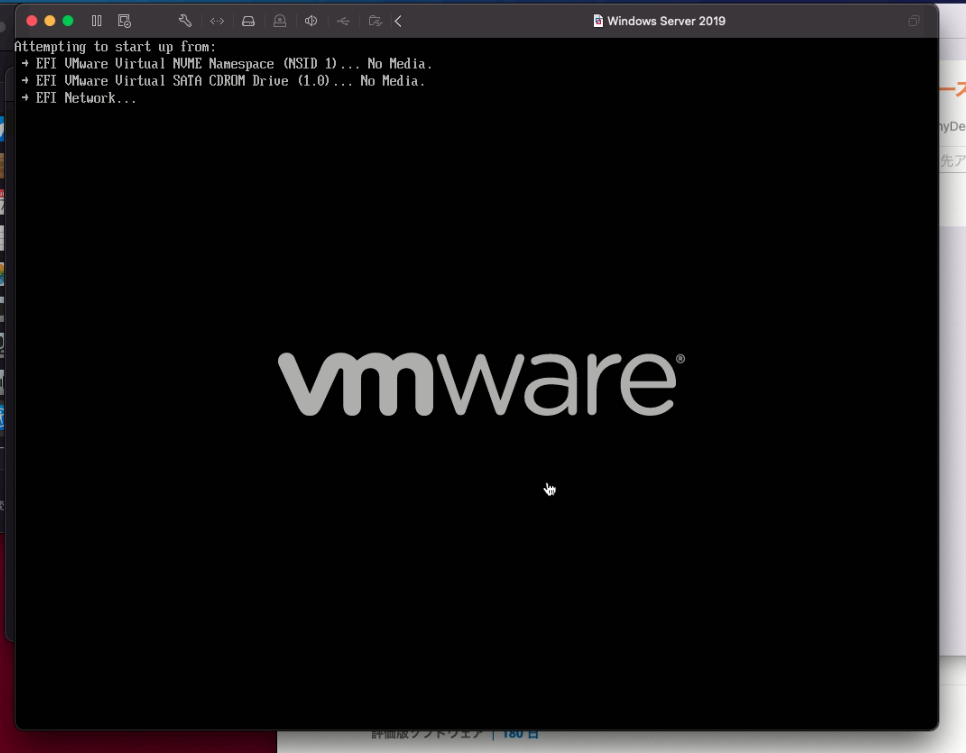Close the Windows Server 2019 VM window
Screen dimensions: 966x753
click(x=31, y=21)
